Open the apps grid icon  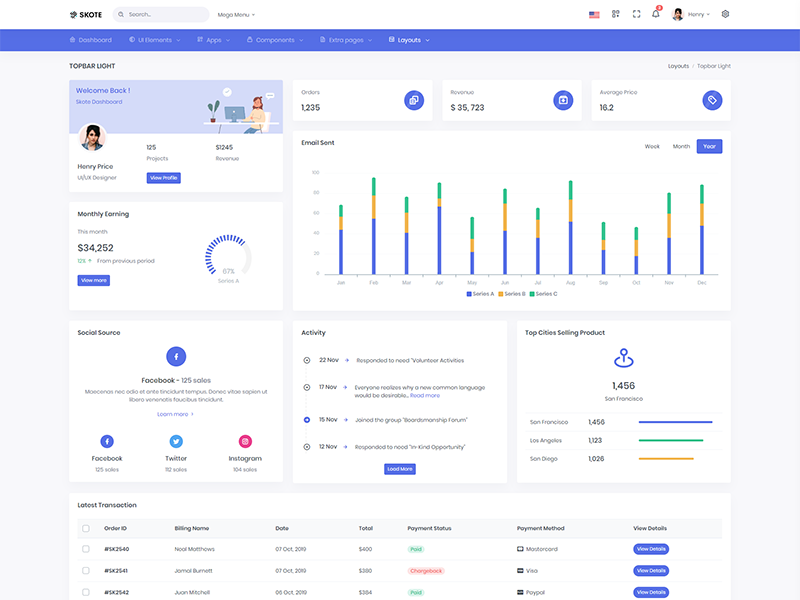[x=616, y=14]
